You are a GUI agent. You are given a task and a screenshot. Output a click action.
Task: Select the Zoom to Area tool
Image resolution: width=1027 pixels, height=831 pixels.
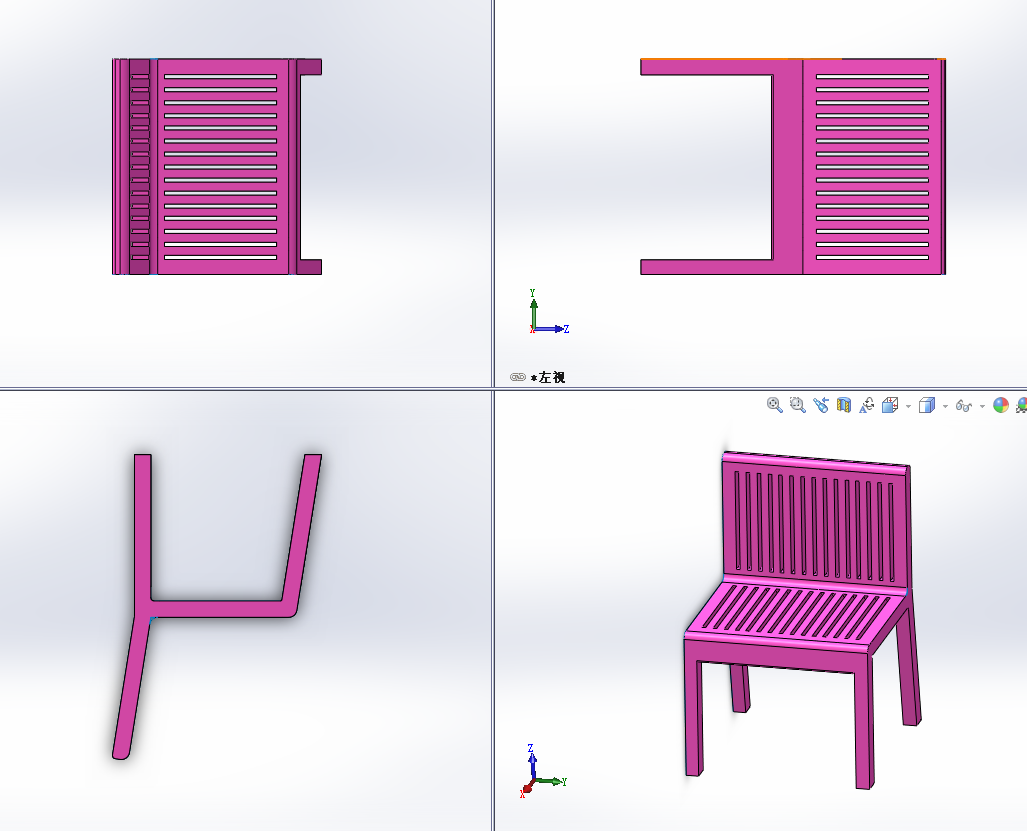[797, 405]
